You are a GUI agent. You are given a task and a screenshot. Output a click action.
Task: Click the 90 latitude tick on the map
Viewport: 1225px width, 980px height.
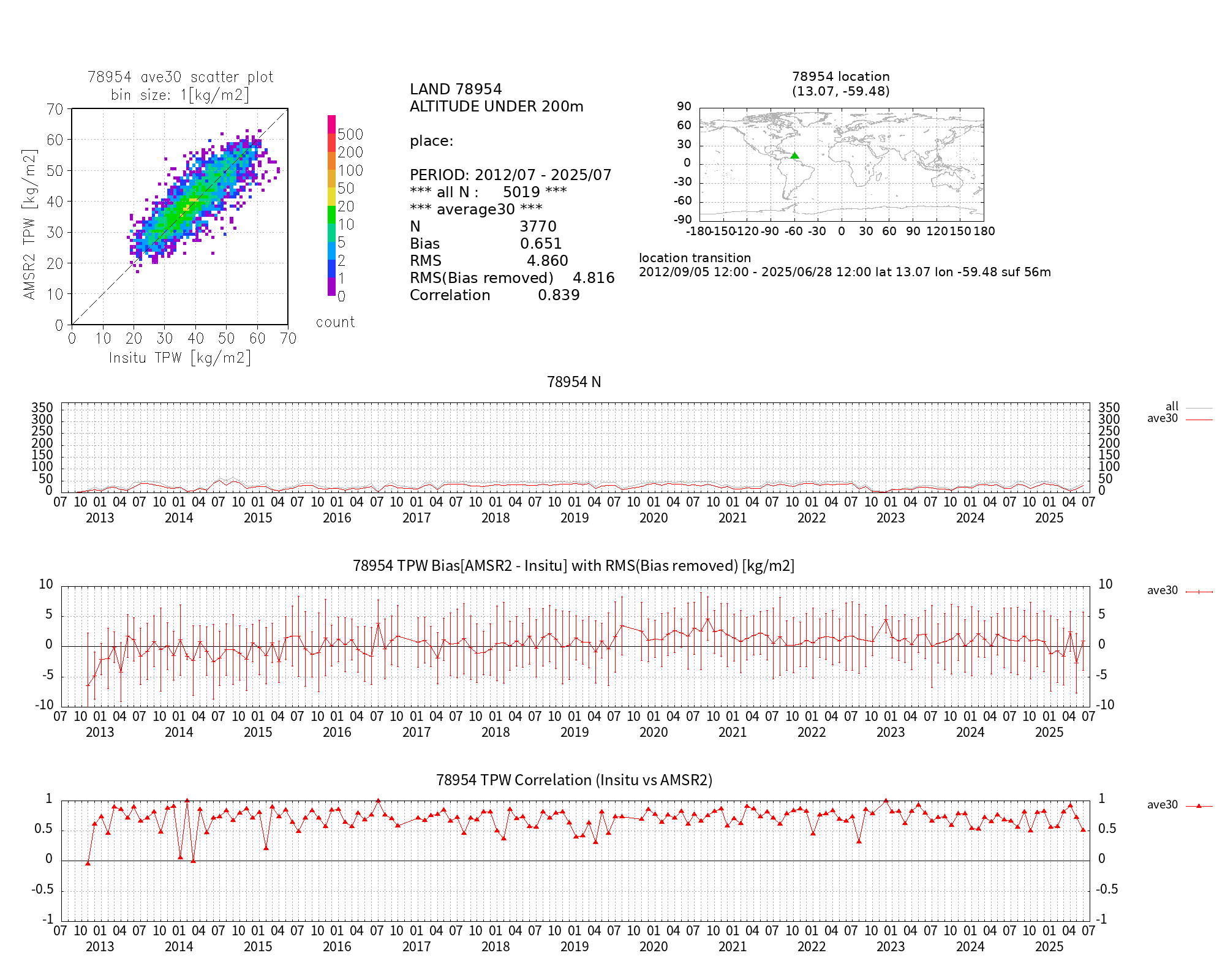coord(684,107)
